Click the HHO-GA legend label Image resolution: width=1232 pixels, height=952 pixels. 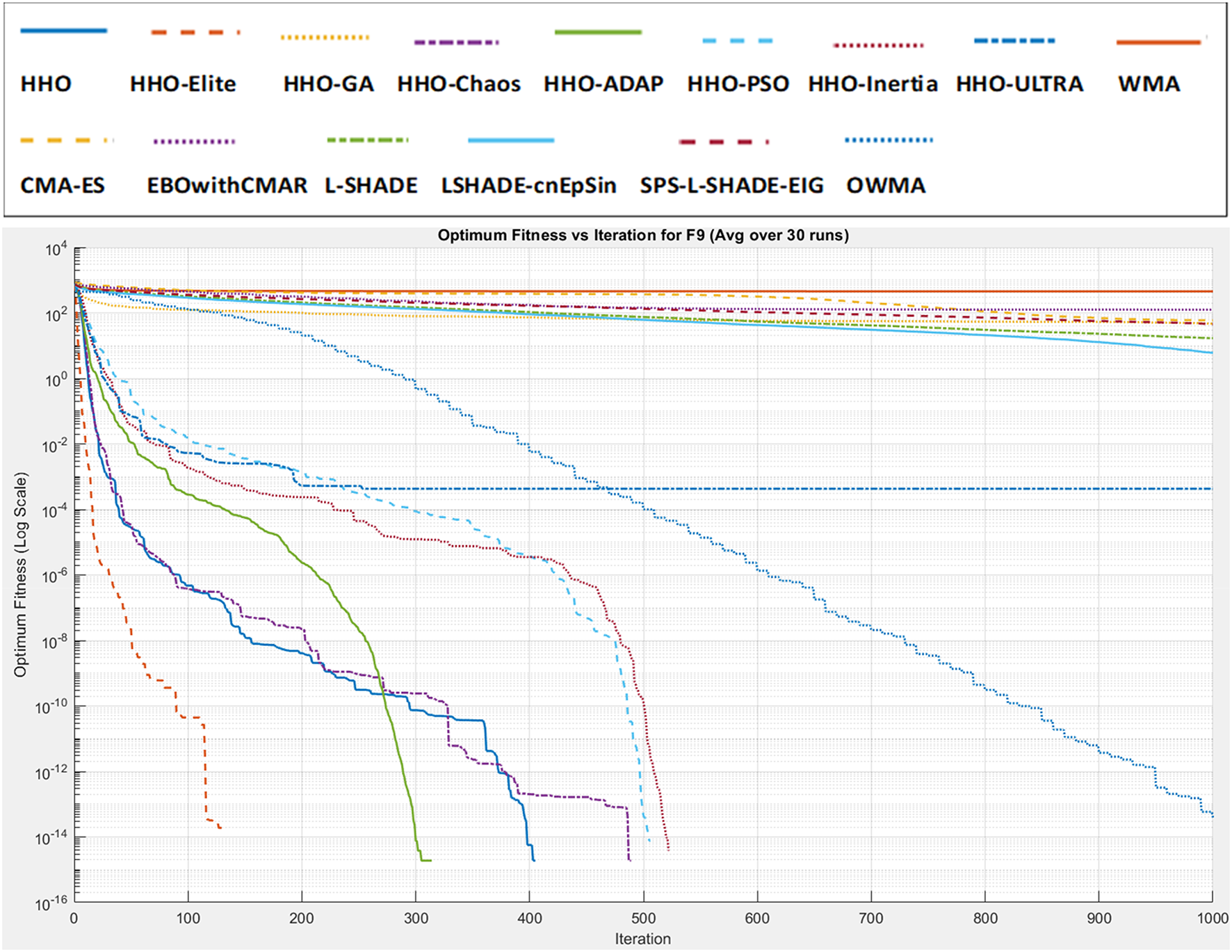point(328,84)
